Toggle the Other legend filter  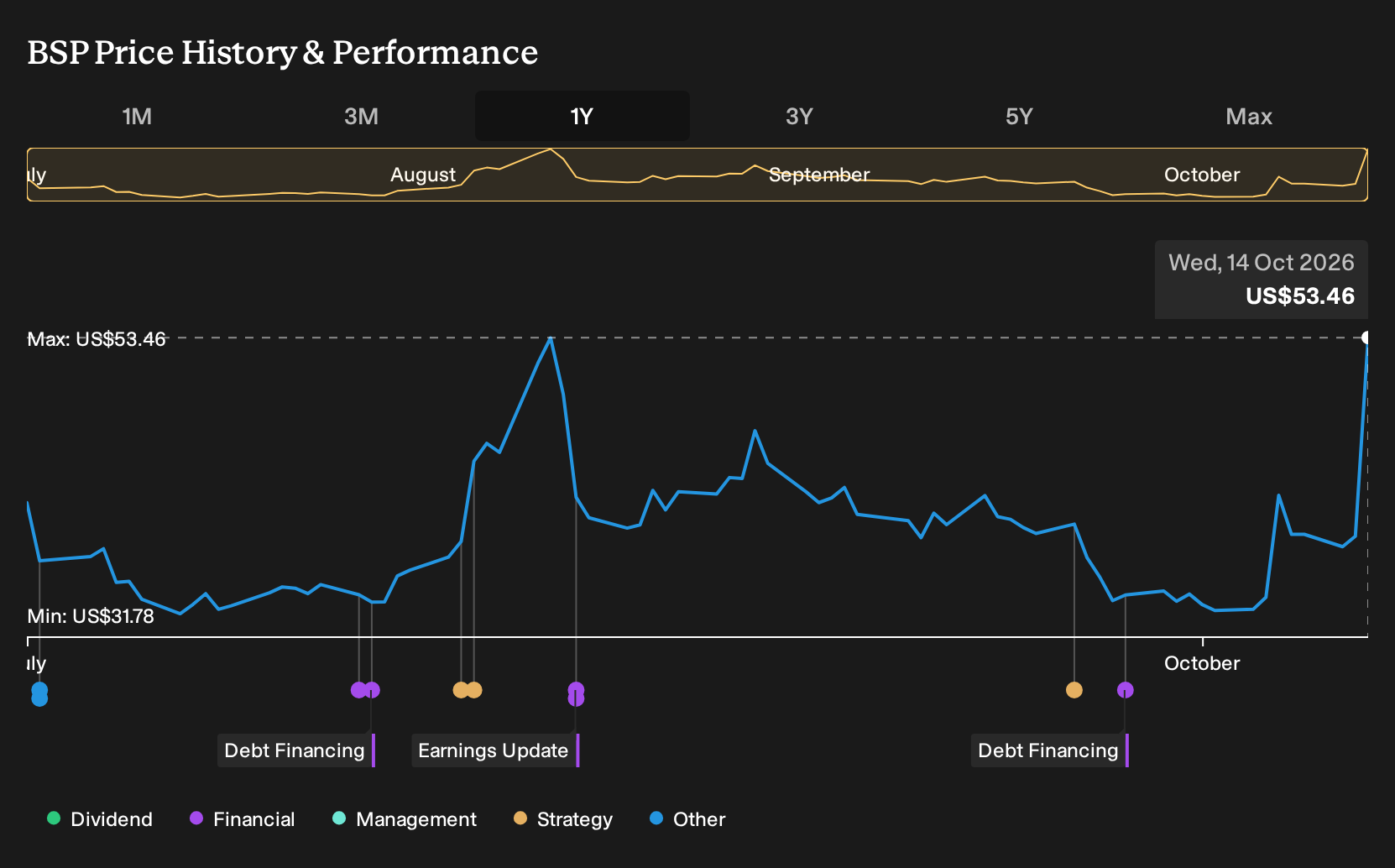coord(687,819)
